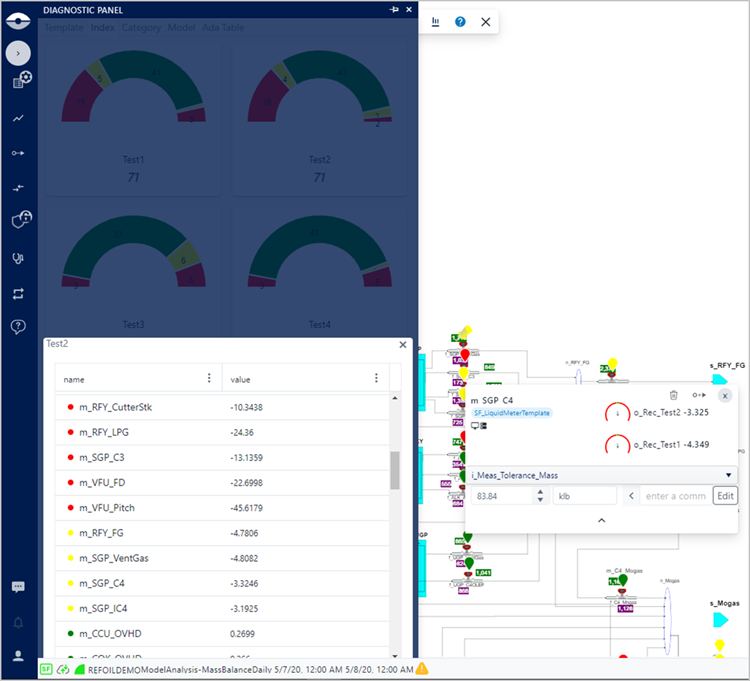Click the Test2 table vertical scrollbar
750x681 pixels.
[395, 470]
